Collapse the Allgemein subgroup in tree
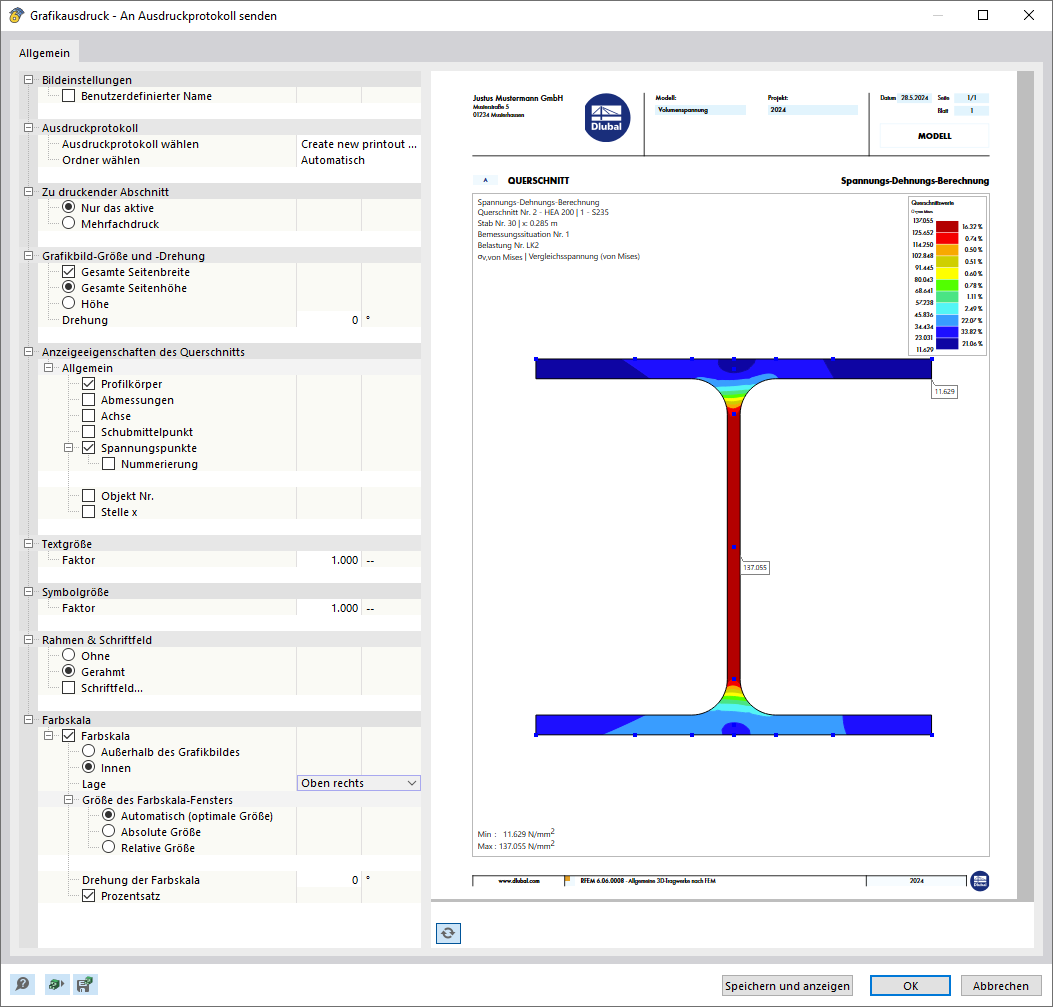Screen dimensions: 1053x1007 (48, 368)
